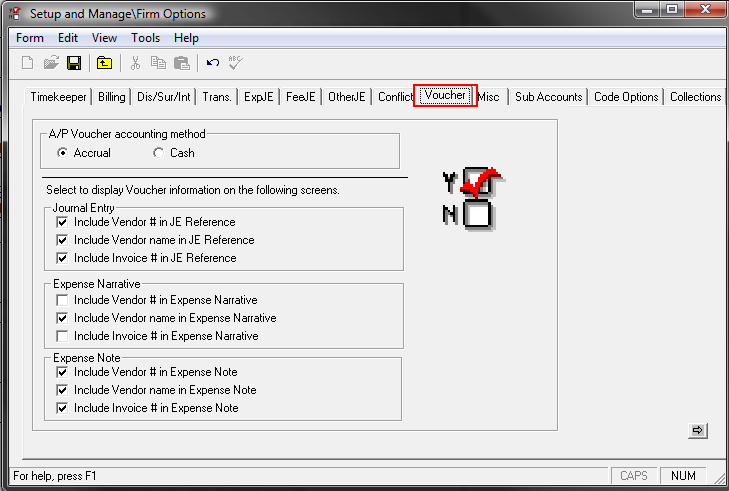Click the Open folder toolbar icon

51,63
